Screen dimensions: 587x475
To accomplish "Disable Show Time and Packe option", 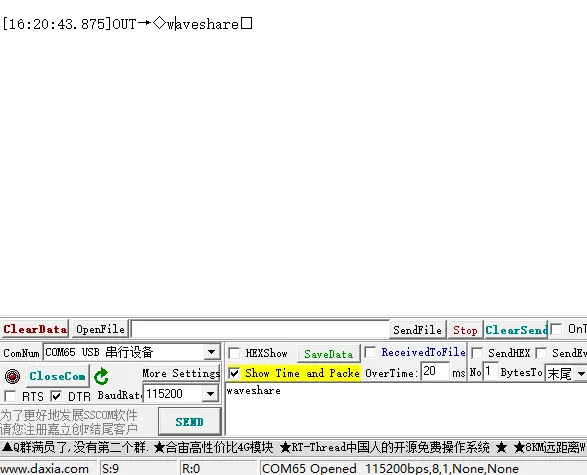I will click(x=234, y=373).
